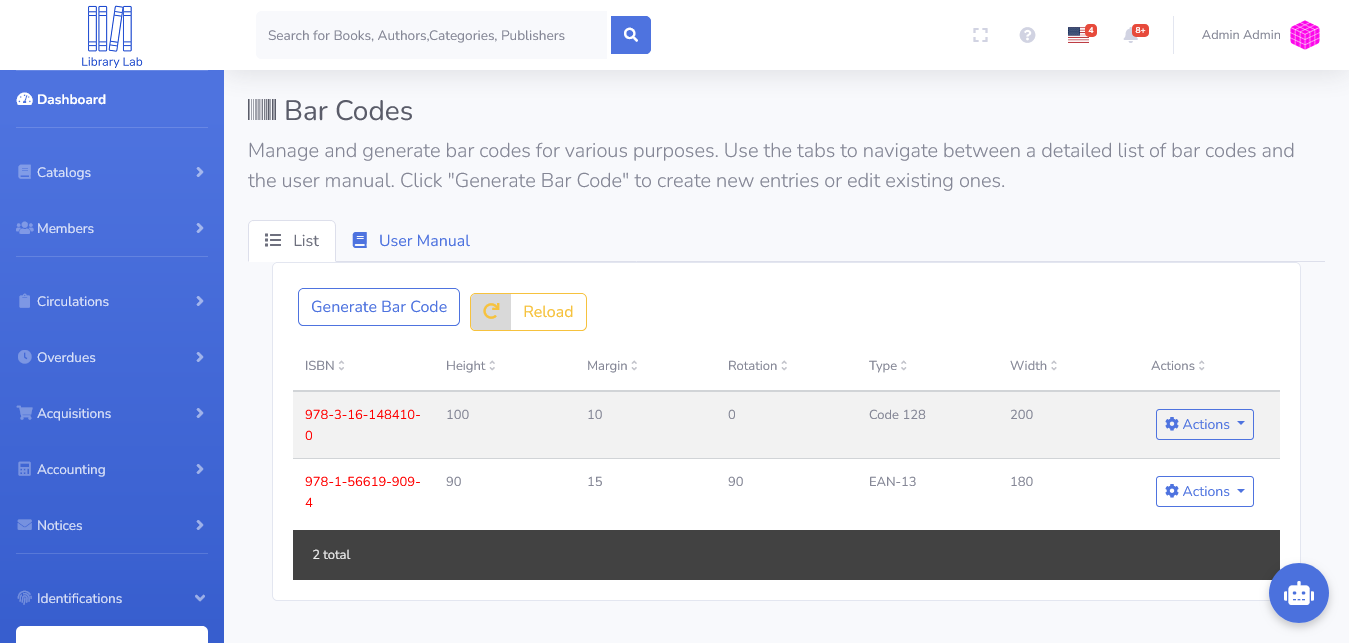
Task: Click the Notices envelope icon
Action: [23, 525]
